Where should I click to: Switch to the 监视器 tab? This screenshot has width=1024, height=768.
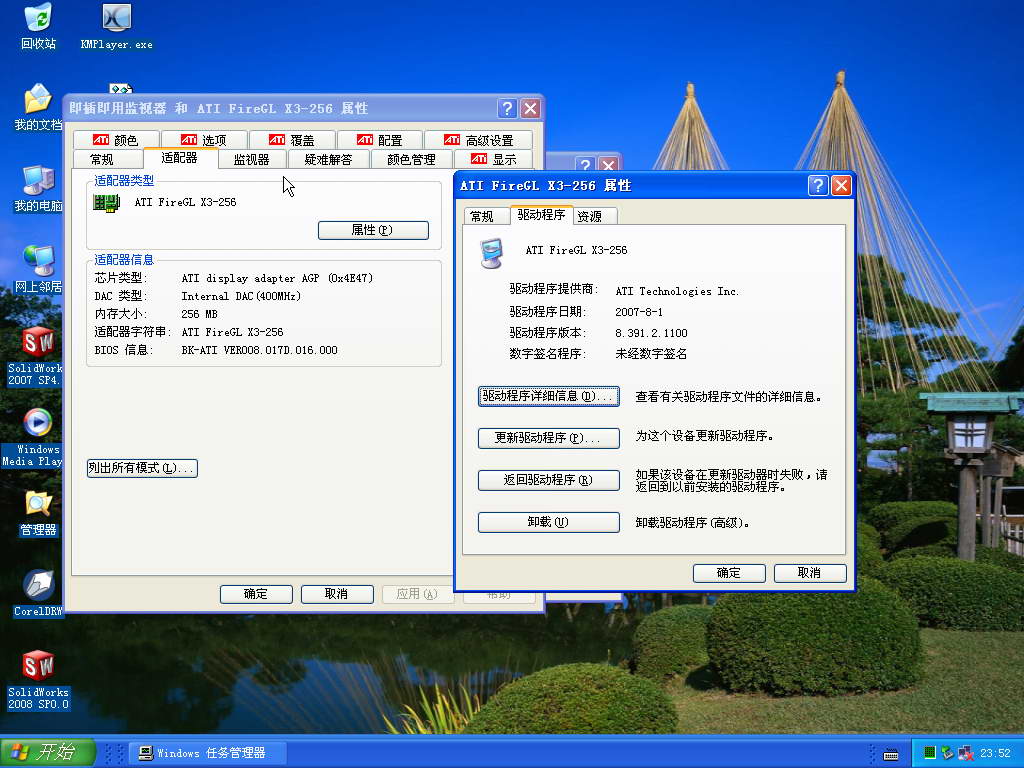click(x=251, y=159)
